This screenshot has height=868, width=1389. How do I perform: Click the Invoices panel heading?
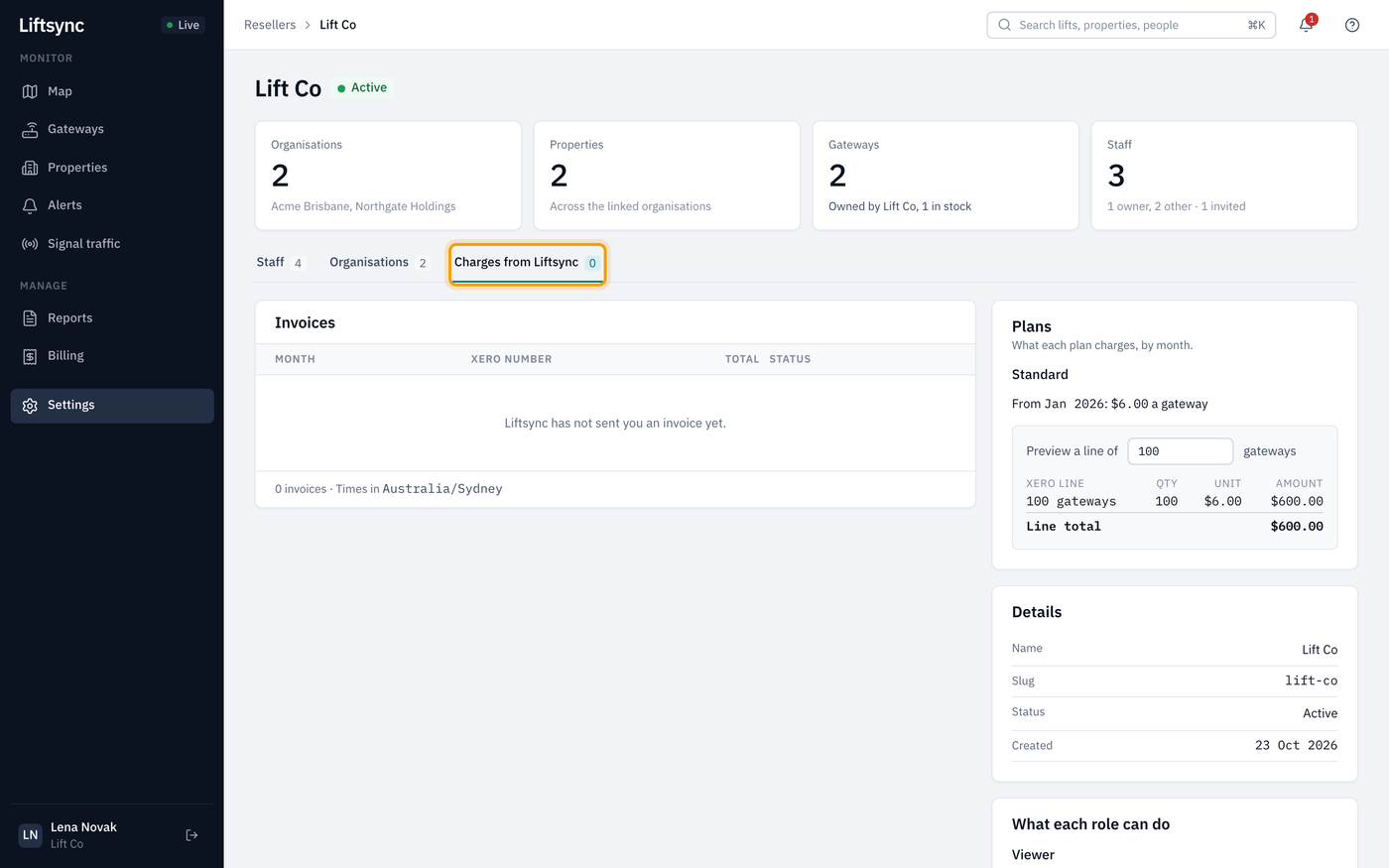coord(305,323)
